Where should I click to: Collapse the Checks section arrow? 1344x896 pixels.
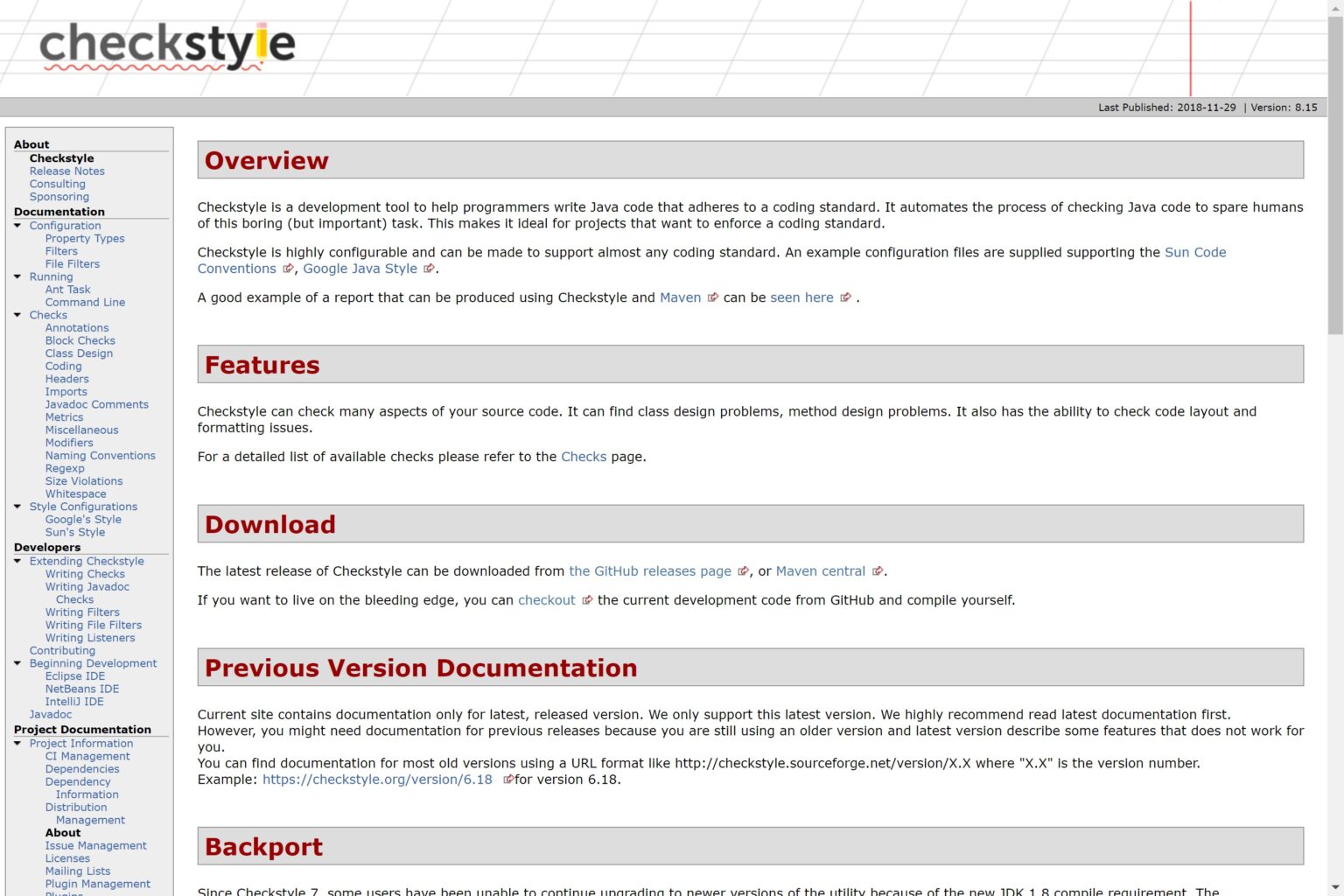[x=17, y=315]
